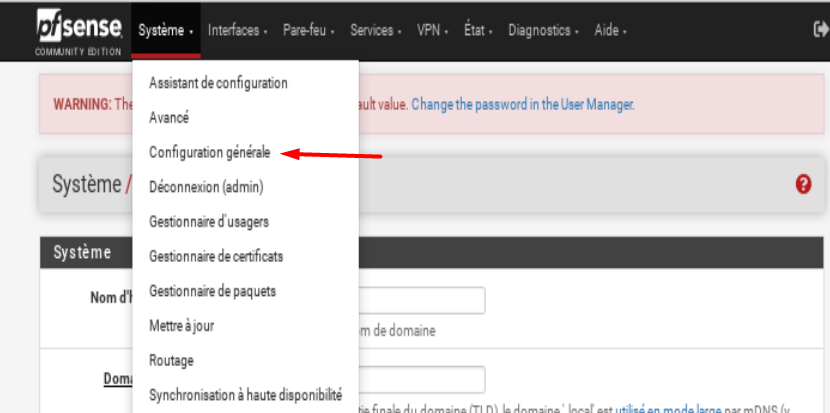830x413 pixels.
Task: Expand the Interfaces menu
Action: 237,31
